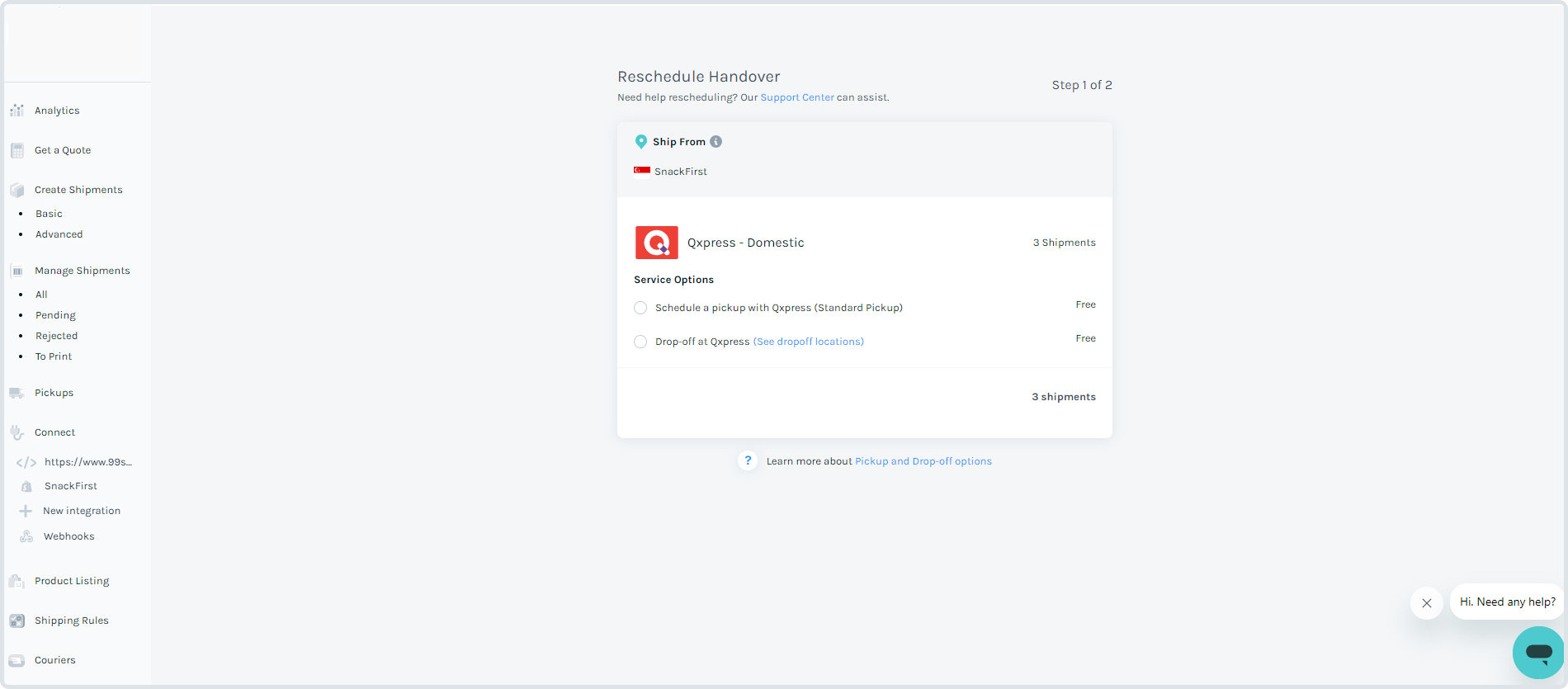Viewport: 1568px width, 689px height.
Task: Click the Webhooks icon
Action: (x=26, y=536)
